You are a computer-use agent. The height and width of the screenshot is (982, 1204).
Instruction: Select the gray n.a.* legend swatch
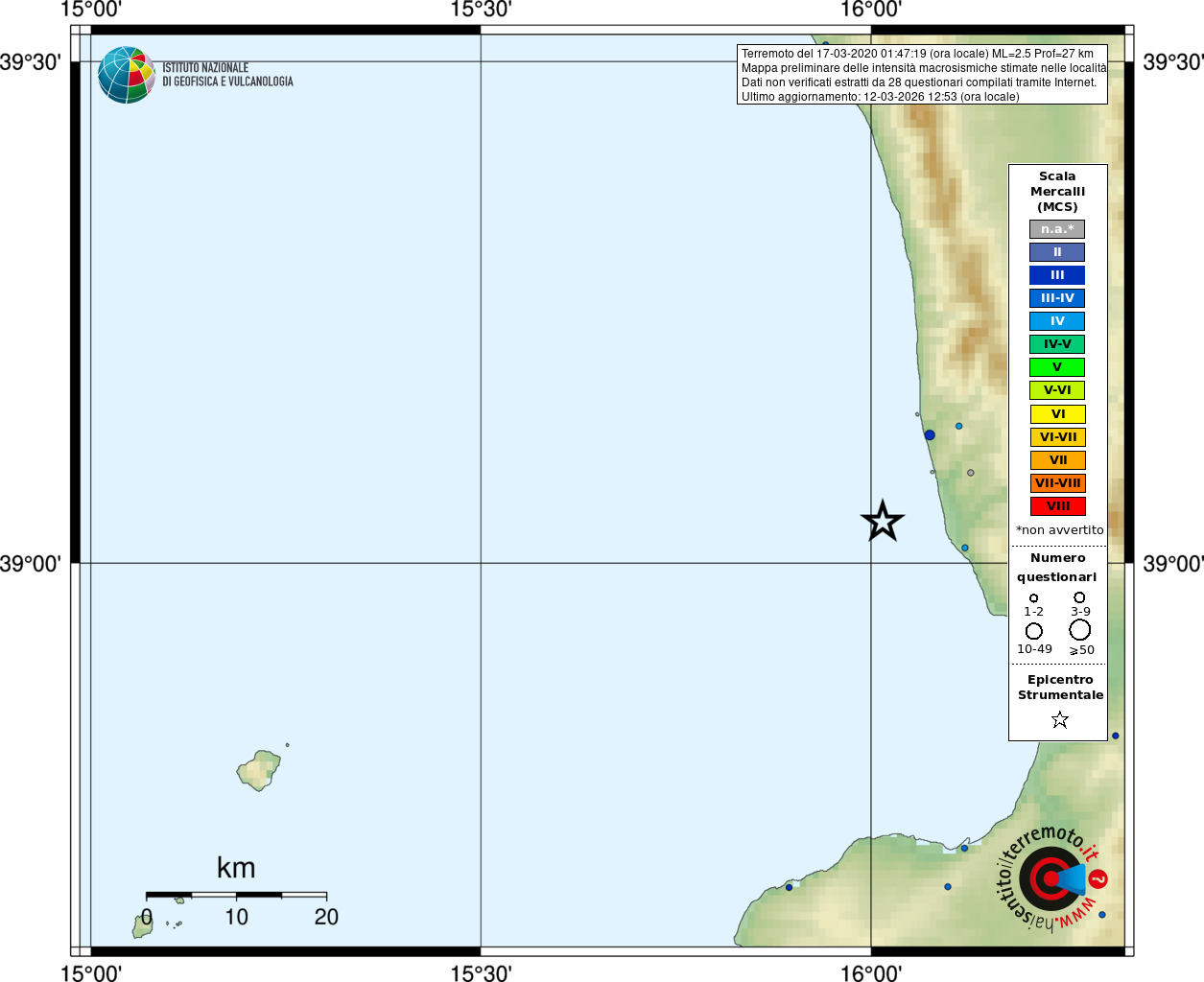pyautogui.click(x=1057, y=229)
